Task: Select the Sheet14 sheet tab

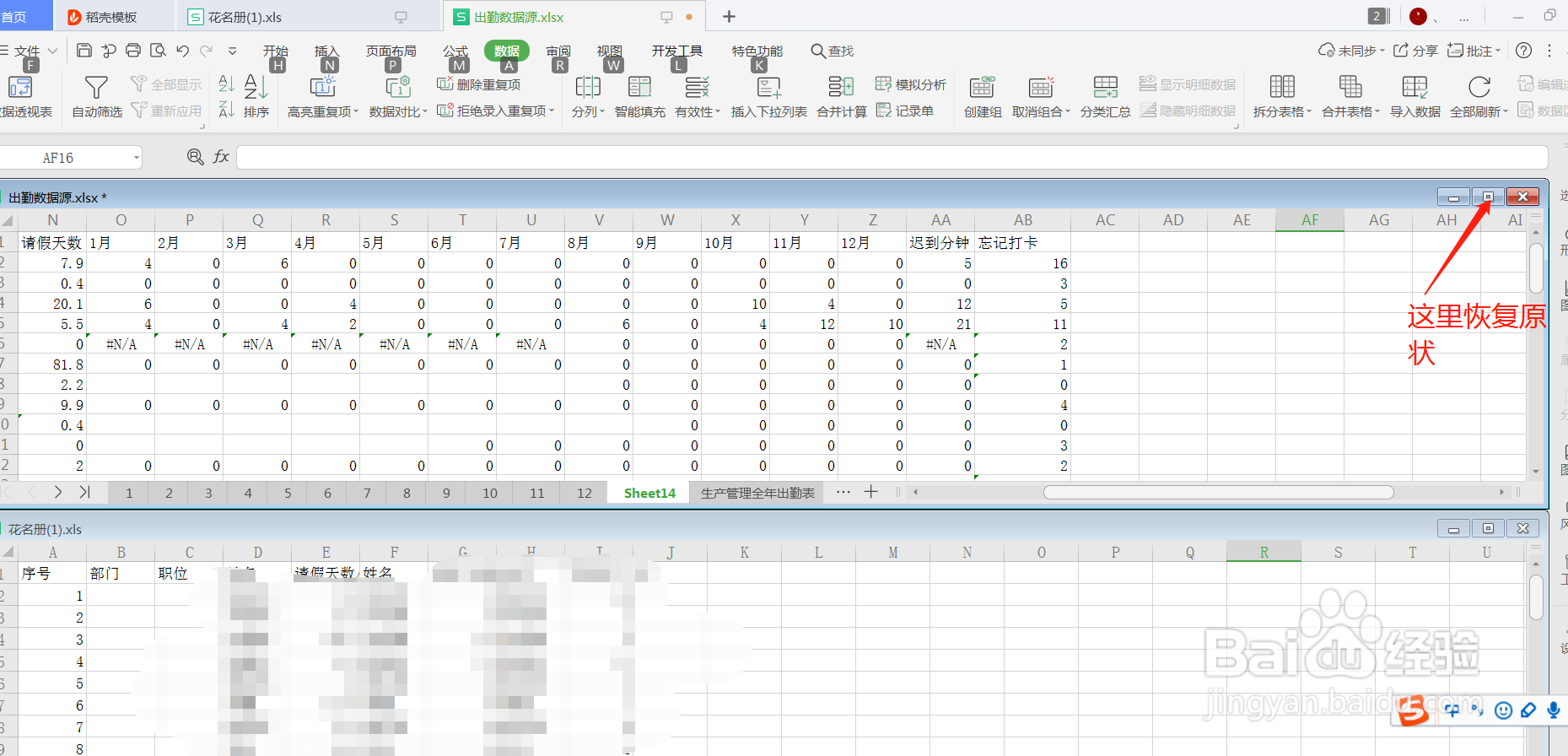Action: click(649, 493)
